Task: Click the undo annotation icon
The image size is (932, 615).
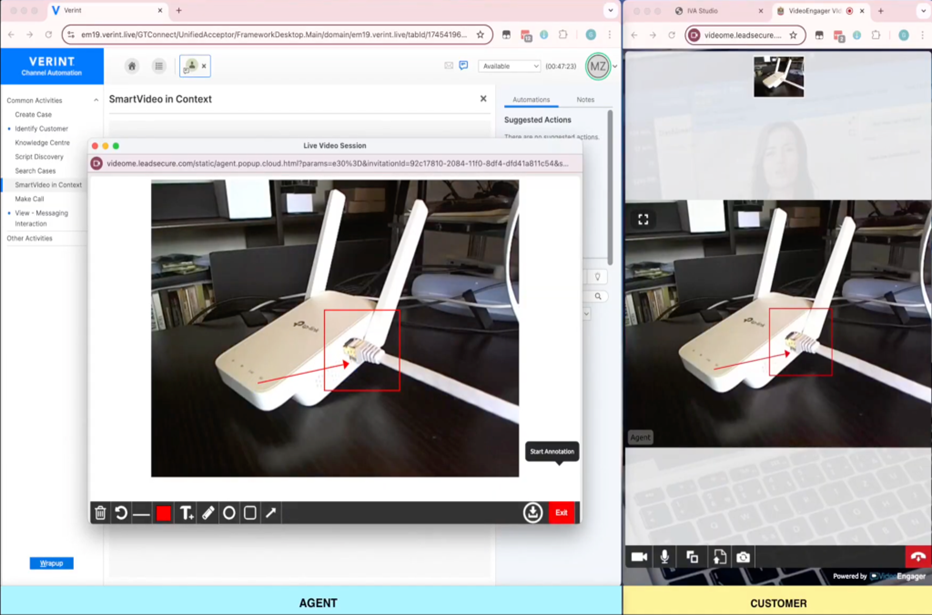Action: click(121, 513)
